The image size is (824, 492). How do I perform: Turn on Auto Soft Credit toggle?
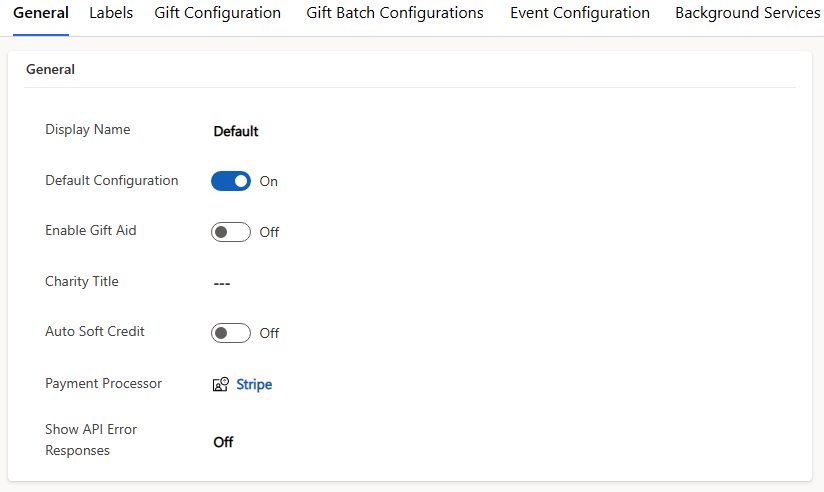(x=230, y=333)
